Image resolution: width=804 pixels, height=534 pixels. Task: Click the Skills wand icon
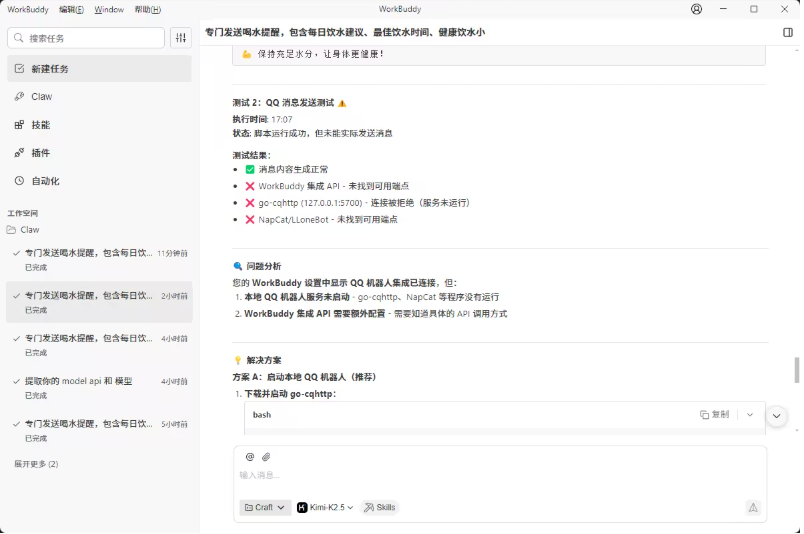coord(369,507)
